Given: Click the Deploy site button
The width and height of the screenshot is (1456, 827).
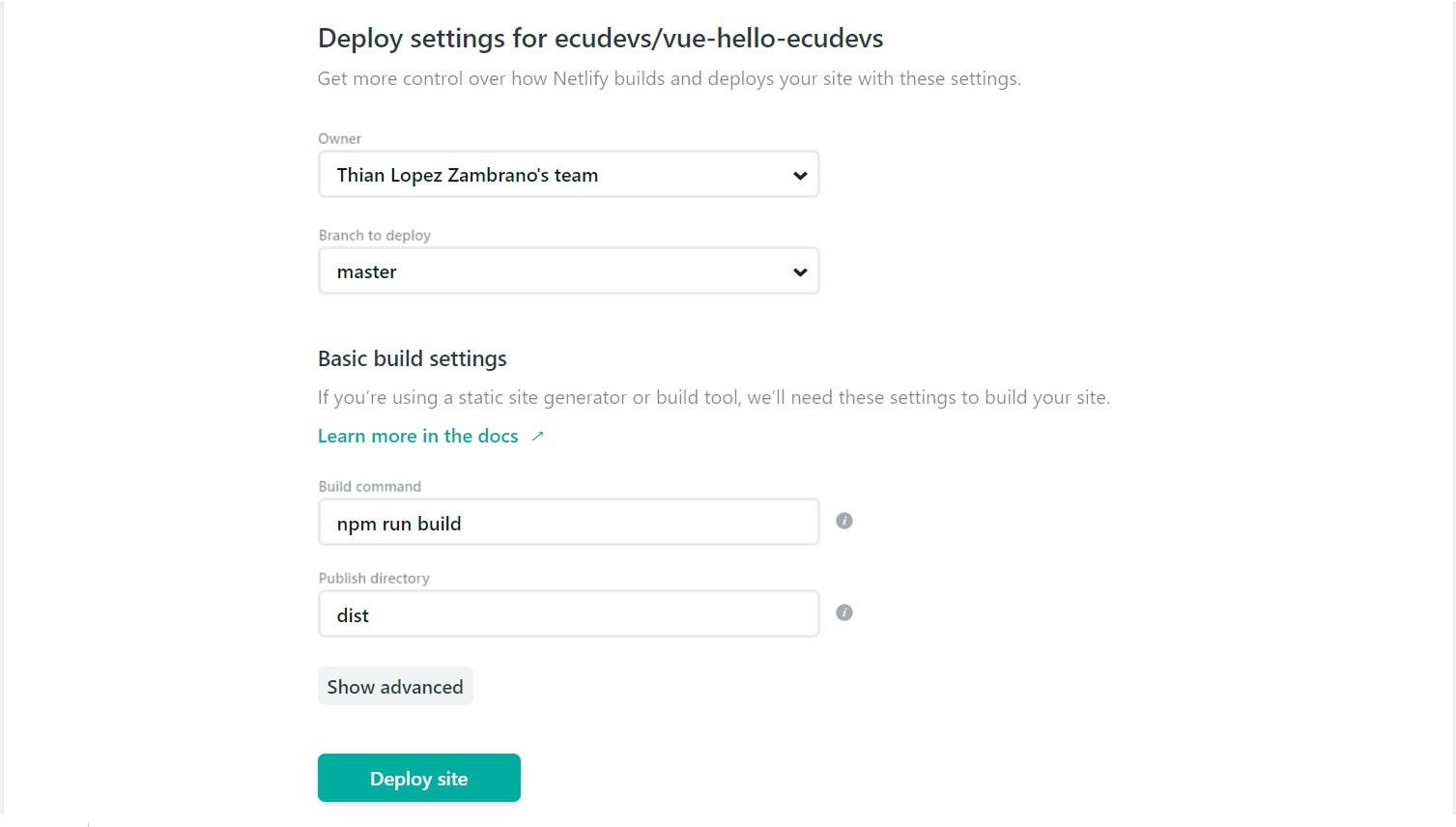Looking at the screenshot, I should pos(418,778).
